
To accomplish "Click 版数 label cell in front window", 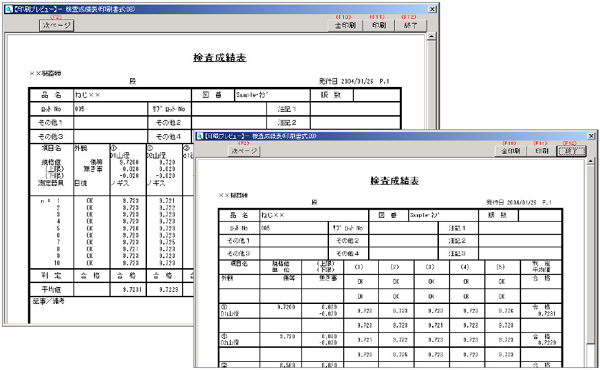I will point(497,215).
